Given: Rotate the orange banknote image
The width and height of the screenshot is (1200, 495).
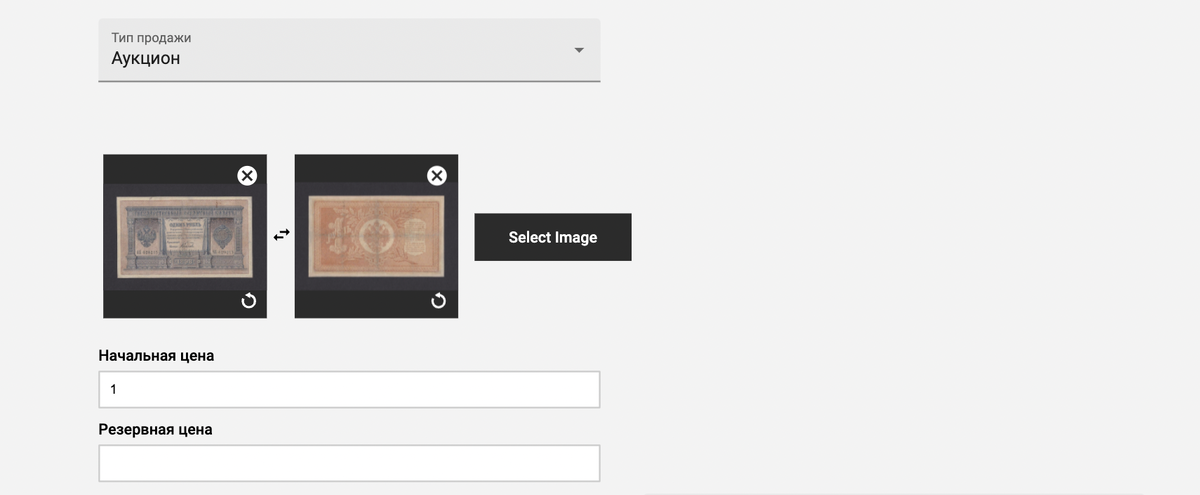Looking at the screenshot, I should [438, 301].
